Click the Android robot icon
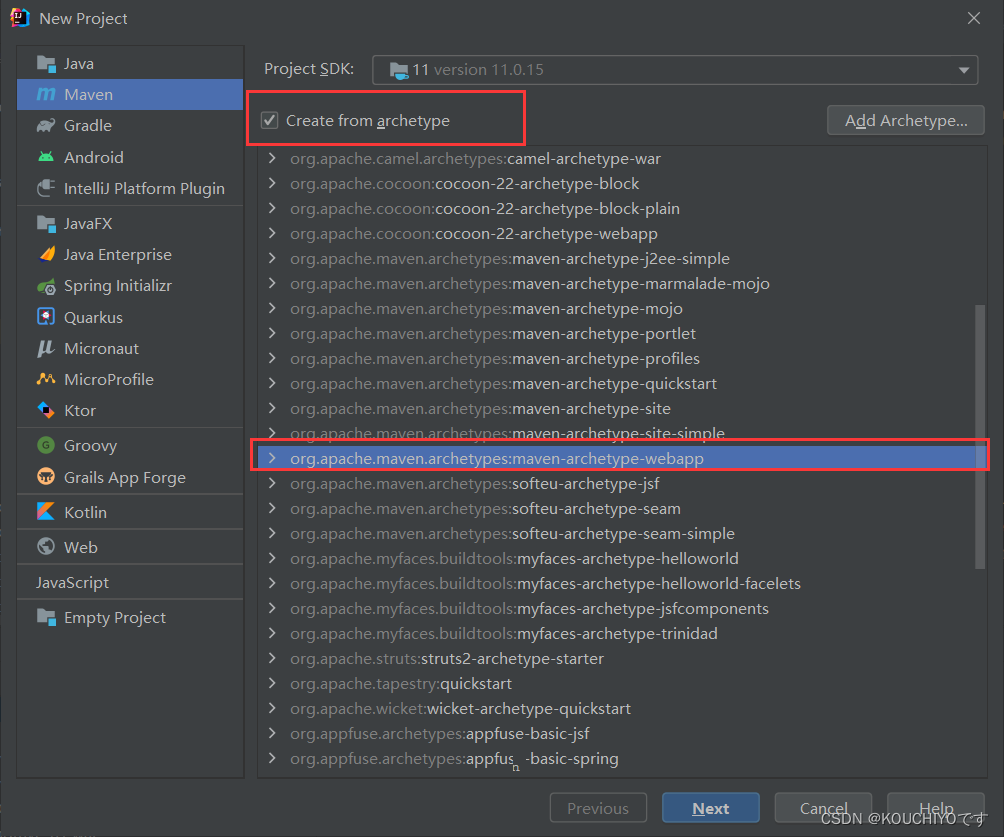1004x837 pixels. tap(46, 157)
